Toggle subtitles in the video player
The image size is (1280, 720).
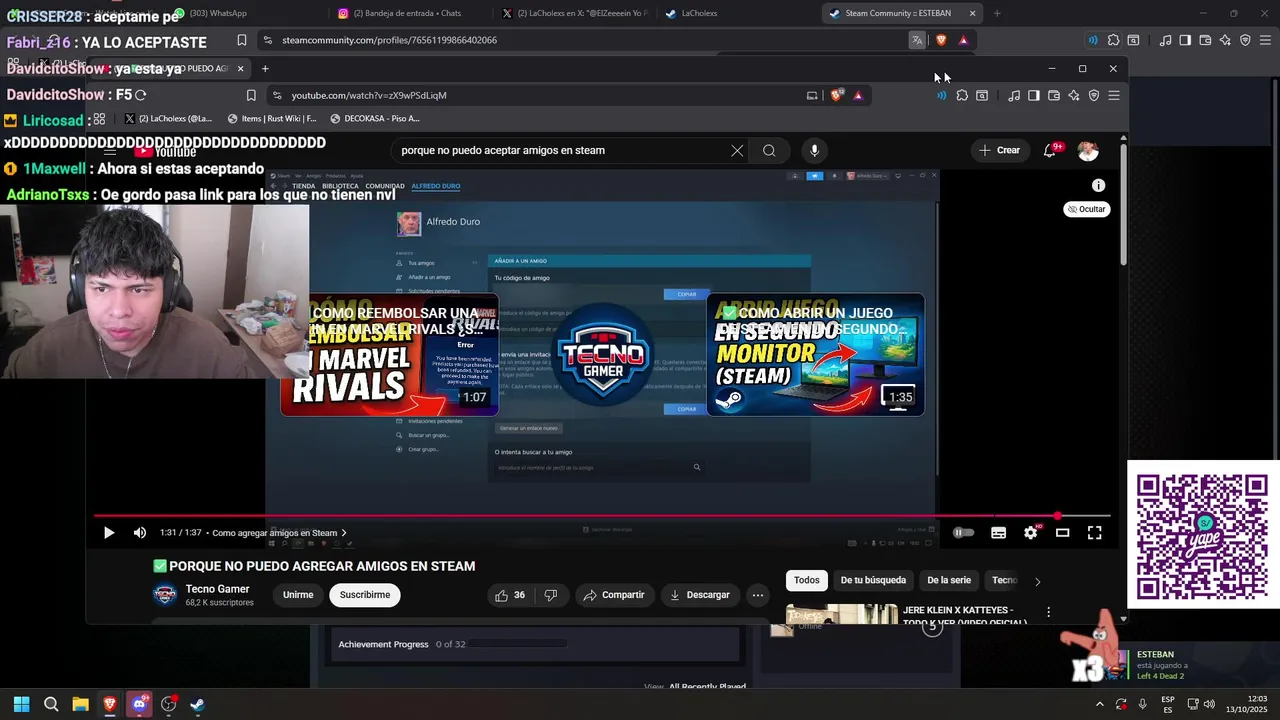coord(998,533)
